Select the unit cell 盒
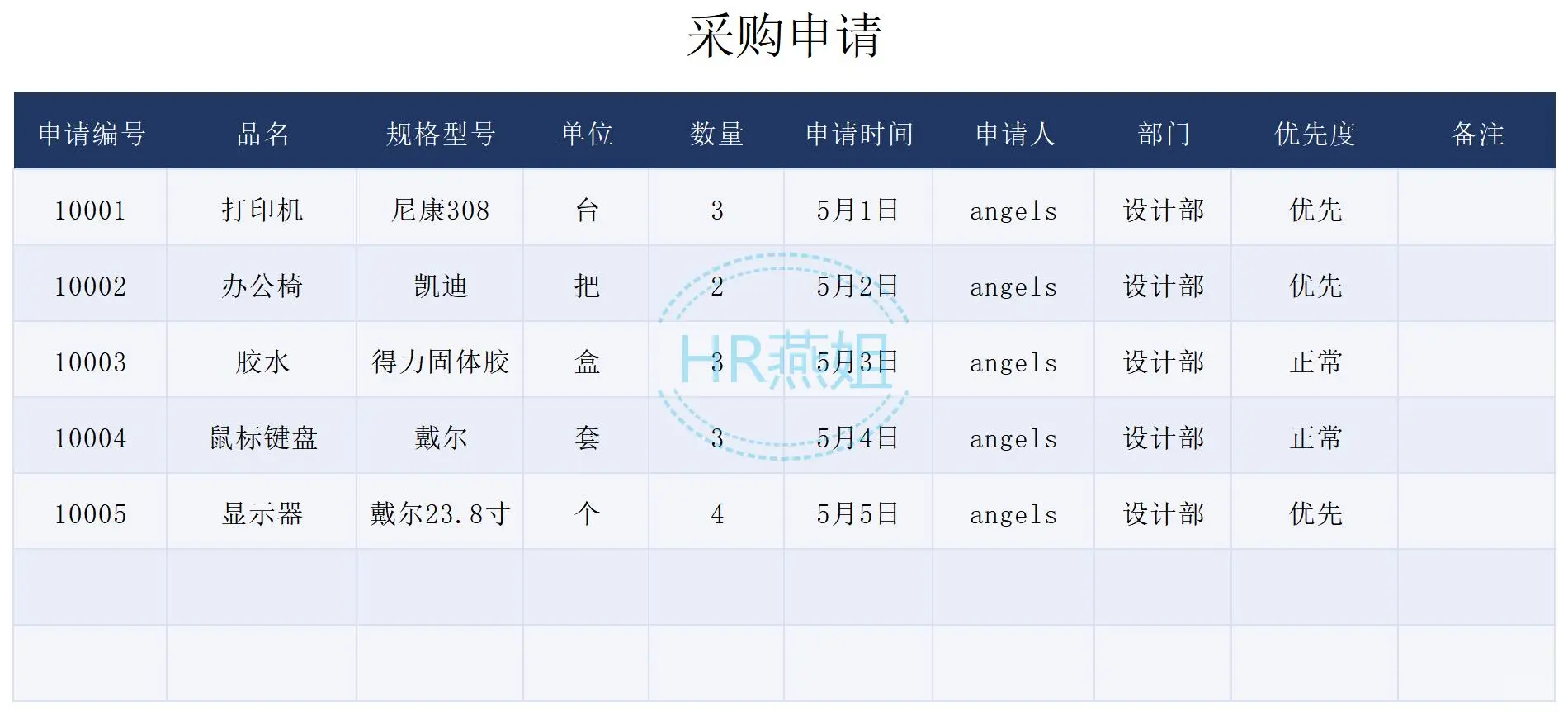The image size is (1568, 714). 586,359
